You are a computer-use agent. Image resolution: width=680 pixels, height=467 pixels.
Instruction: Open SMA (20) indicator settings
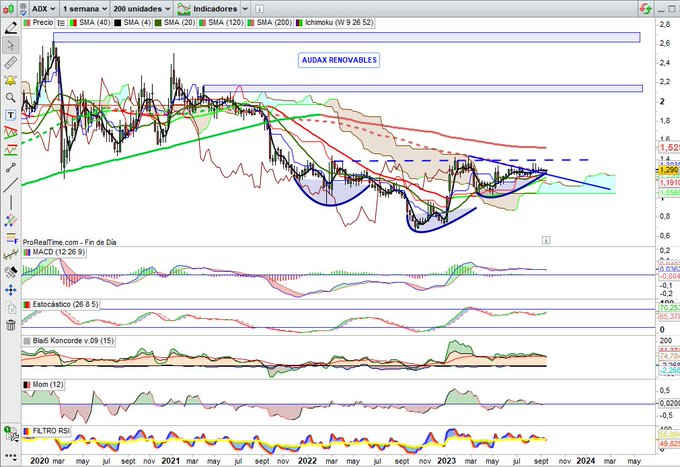tap(179, 23)
